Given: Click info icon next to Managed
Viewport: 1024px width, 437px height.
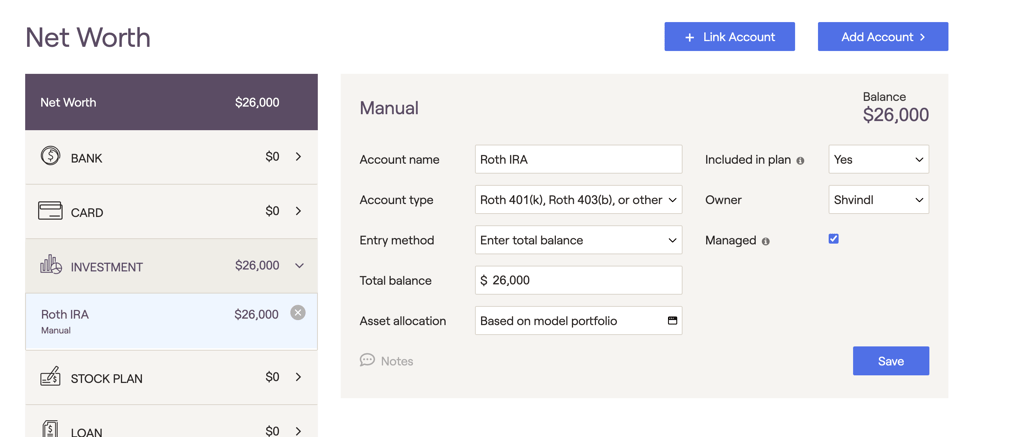Looking at the screenshot, I should pyautogui.click(x=766, y=241).
